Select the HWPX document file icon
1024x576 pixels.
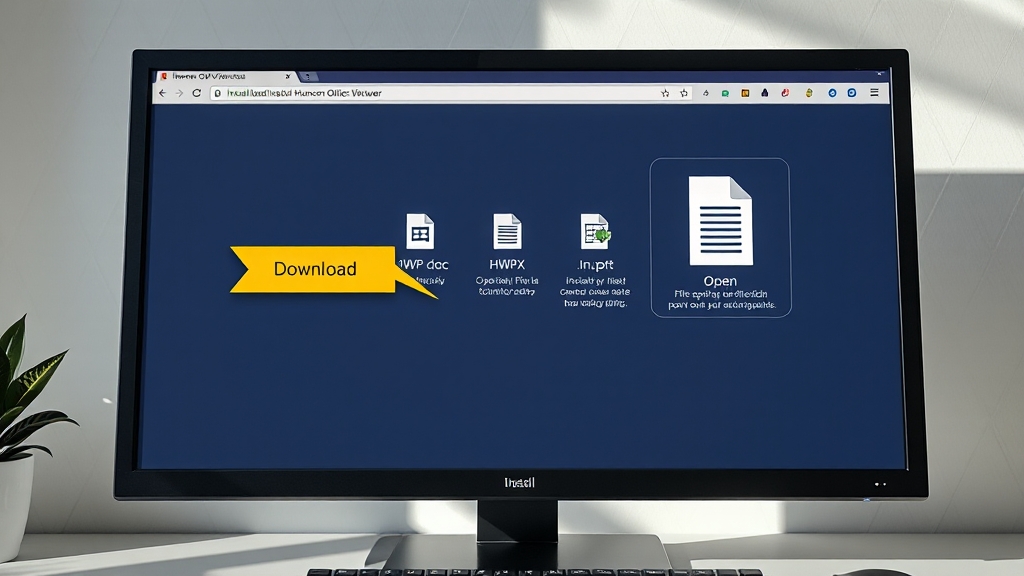507,231
